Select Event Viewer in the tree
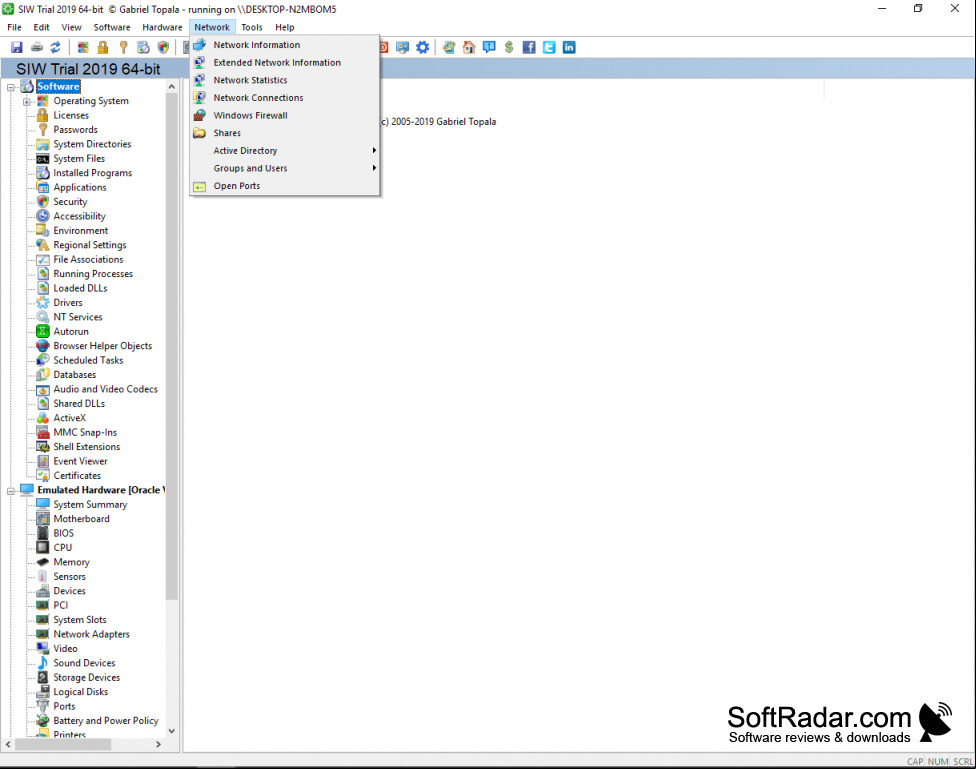The height and width of the screenshot is (769, 976). click(x=80, y=461)
